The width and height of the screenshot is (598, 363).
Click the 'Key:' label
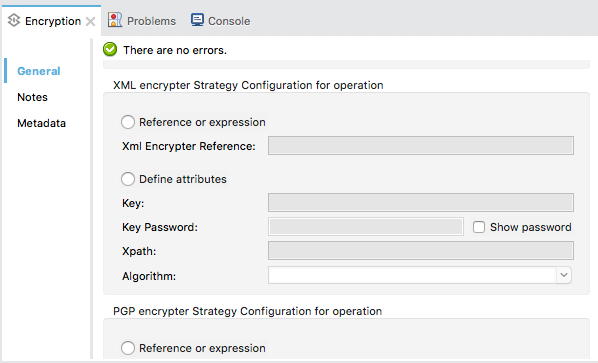point(133,203)
